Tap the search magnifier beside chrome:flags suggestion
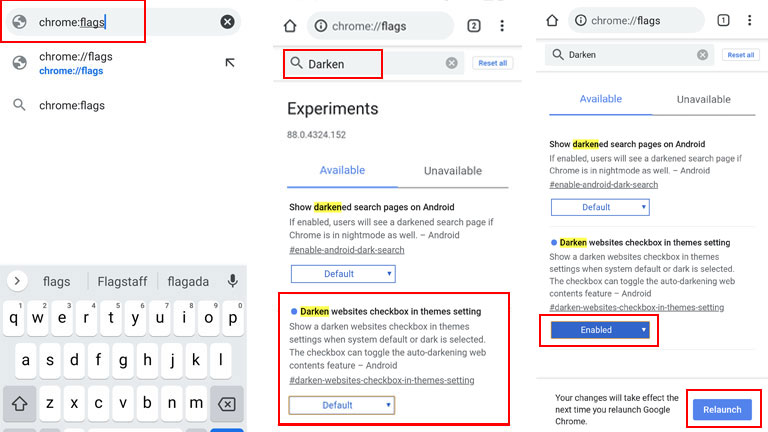Viewport: 768px width, 432px height. pyautogui.click(x=19, y=105)
